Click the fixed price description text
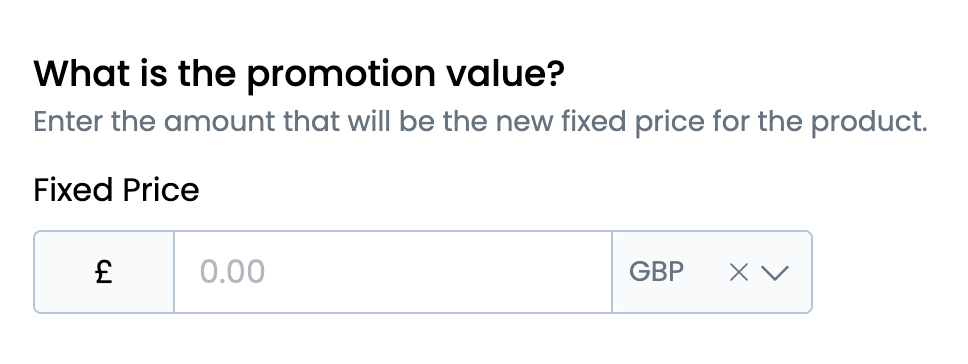 [480, 122]
